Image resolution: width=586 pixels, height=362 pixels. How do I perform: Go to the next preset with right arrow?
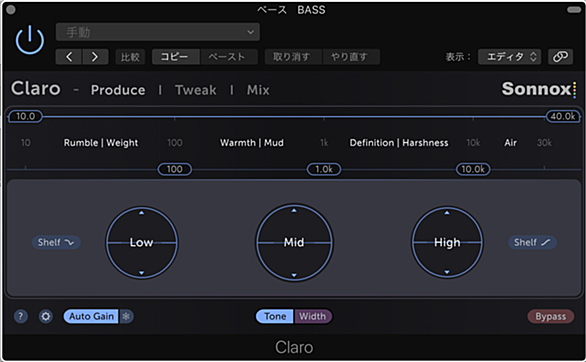tap(95, 57)
